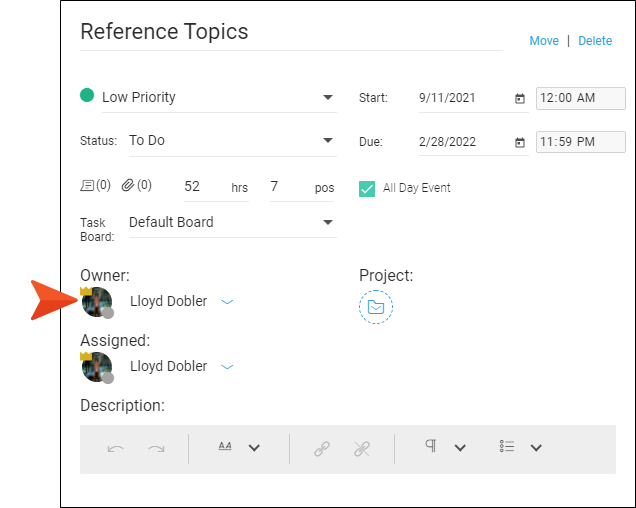Expand the Owner Lloyd Dobler chevron
The width and height of the screenshot is (636, 508).
coord(227,302)
